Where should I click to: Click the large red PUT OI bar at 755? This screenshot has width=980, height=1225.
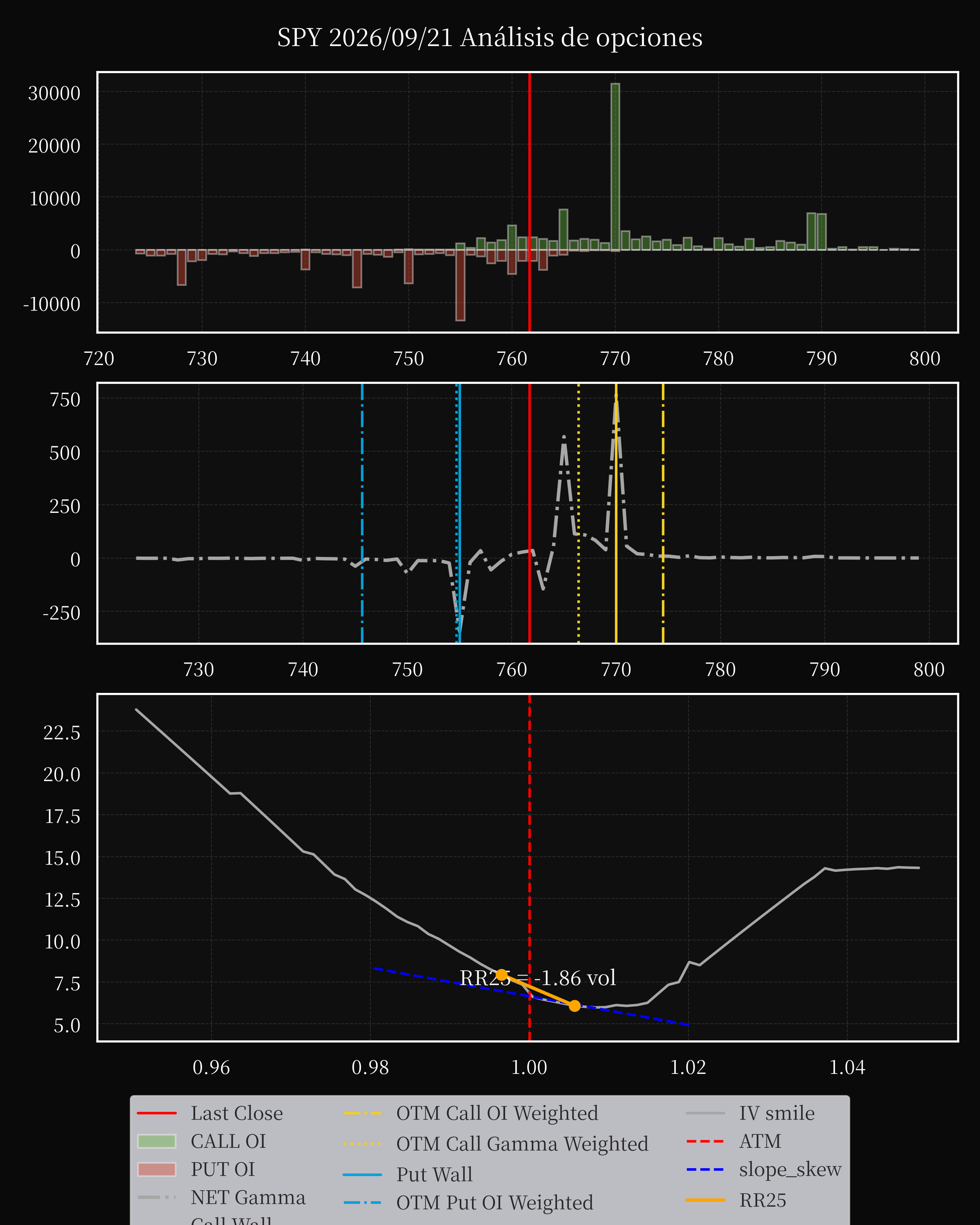[x=460, y=285]
